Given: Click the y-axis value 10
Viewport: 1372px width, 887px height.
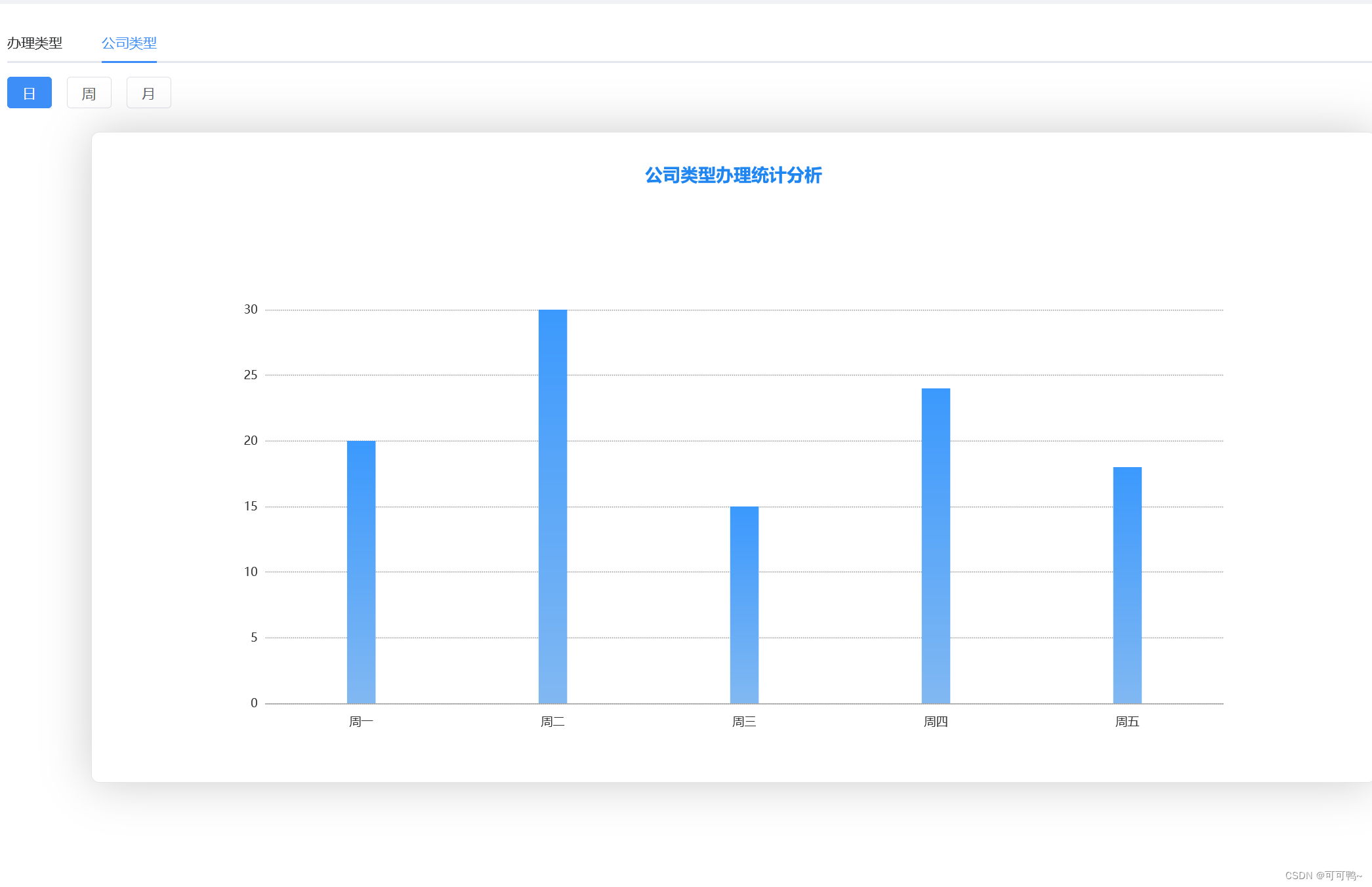Looking at the screenshot, I should [x=251, y=572].
